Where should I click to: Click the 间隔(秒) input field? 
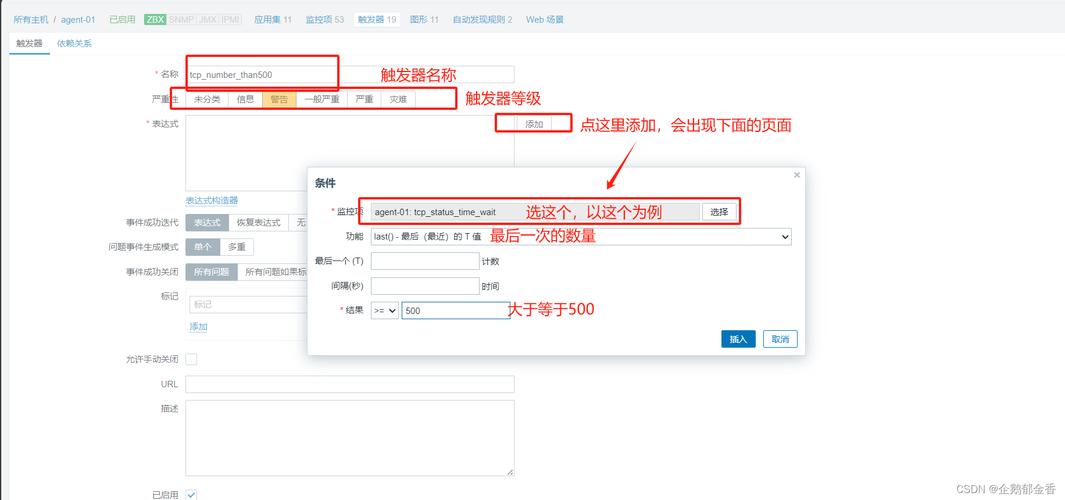425,286
